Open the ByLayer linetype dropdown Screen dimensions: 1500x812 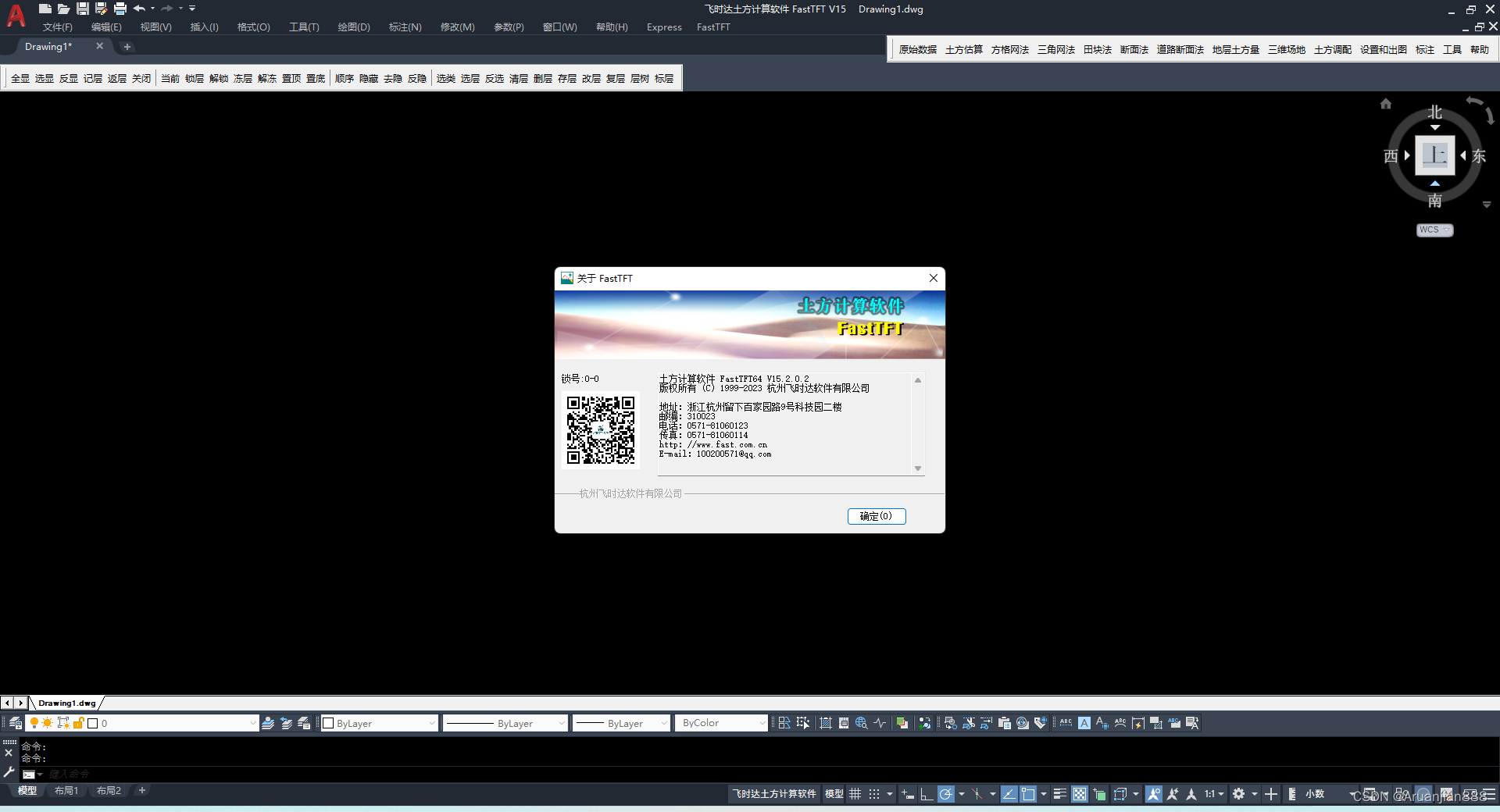coord(505,723)
